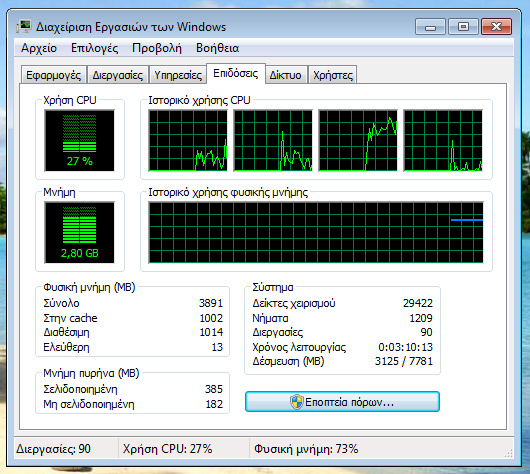Click the Ιστορικό χρήσης φυσικής μνήμης label

228,192
